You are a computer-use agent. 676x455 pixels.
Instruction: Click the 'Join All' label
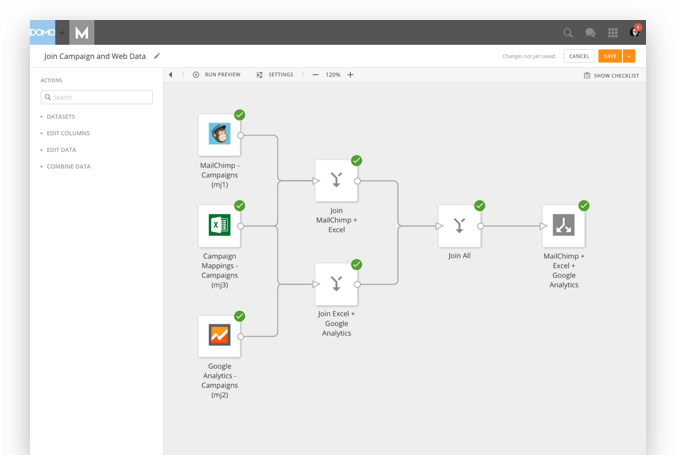460,256
